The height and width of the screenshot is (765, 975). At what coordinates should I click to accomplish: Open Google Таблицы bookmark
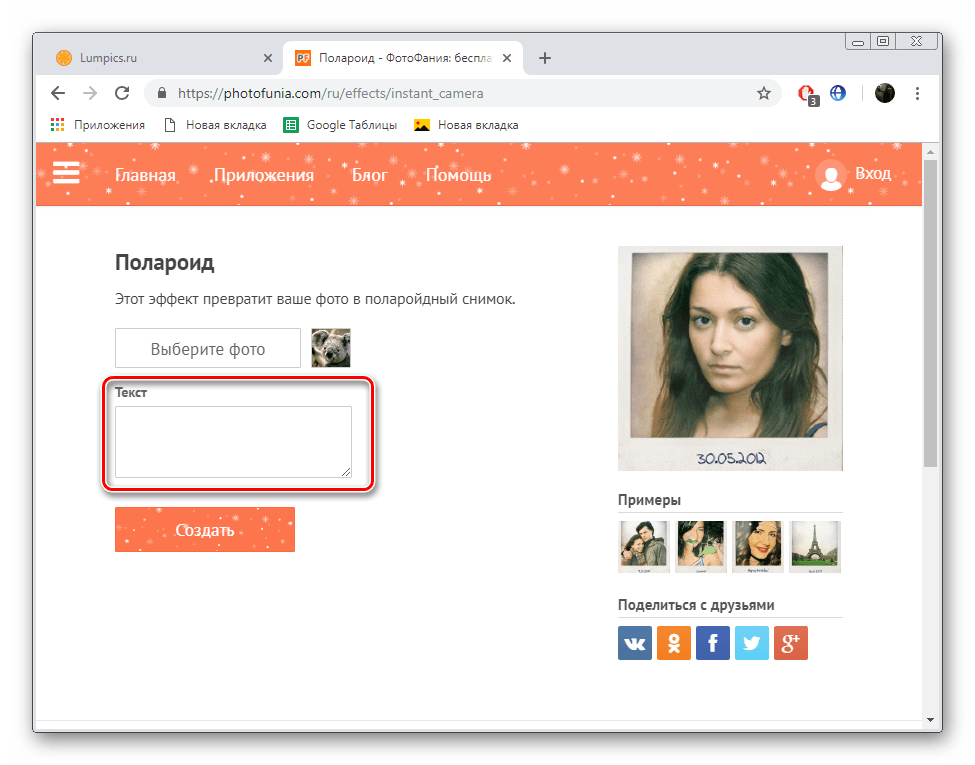[341, 125]
